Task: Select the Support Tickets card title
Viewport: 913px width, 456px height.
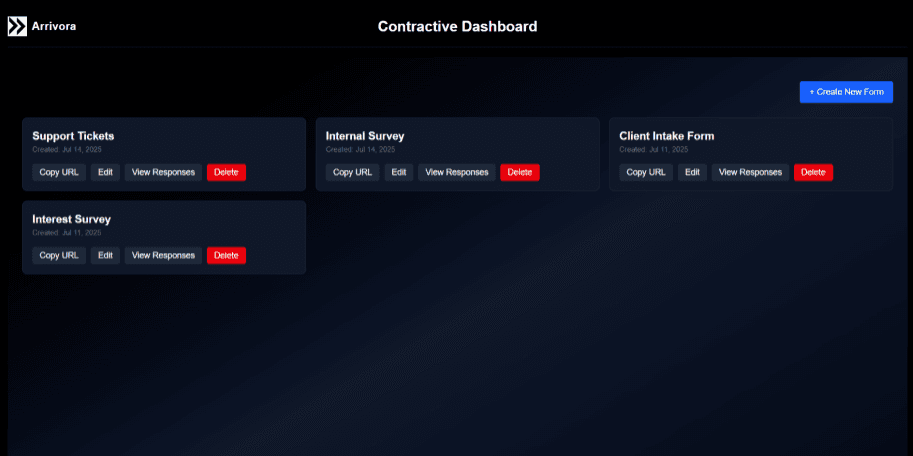Action: [x=73, y=136]
